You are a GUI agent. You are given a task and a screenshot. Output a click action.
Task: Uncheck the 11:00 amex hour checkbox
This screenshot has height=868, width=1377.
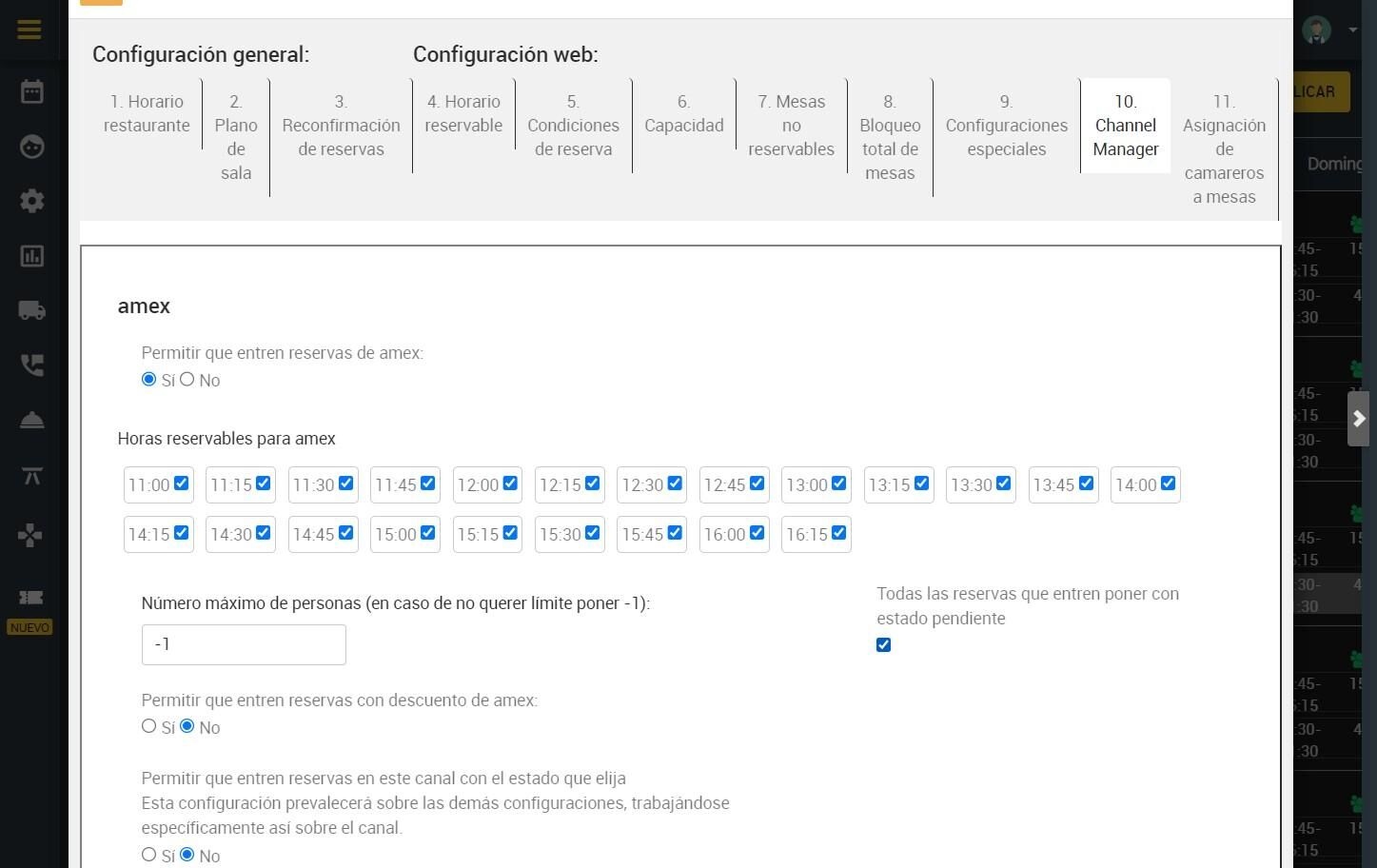pos(181,483)
